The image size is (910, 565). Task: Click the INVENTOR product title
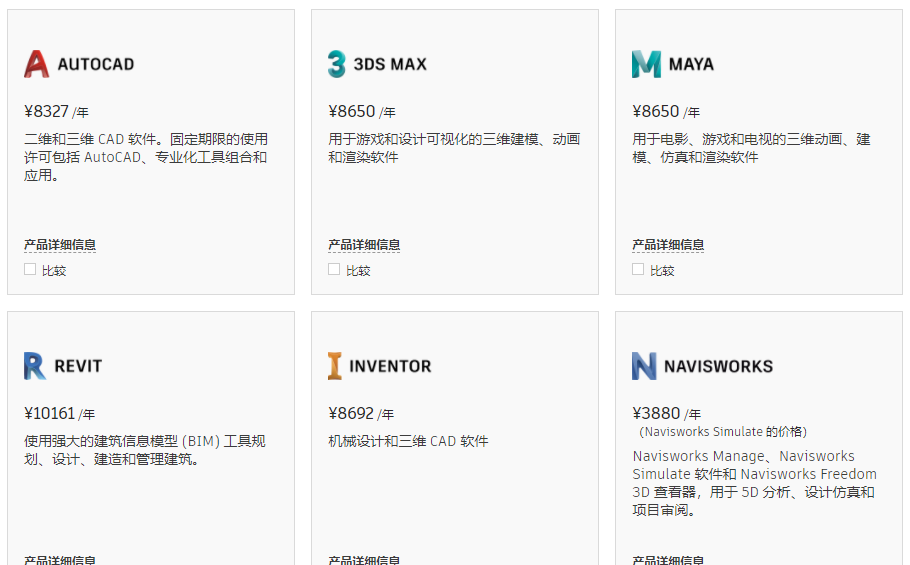390,367
